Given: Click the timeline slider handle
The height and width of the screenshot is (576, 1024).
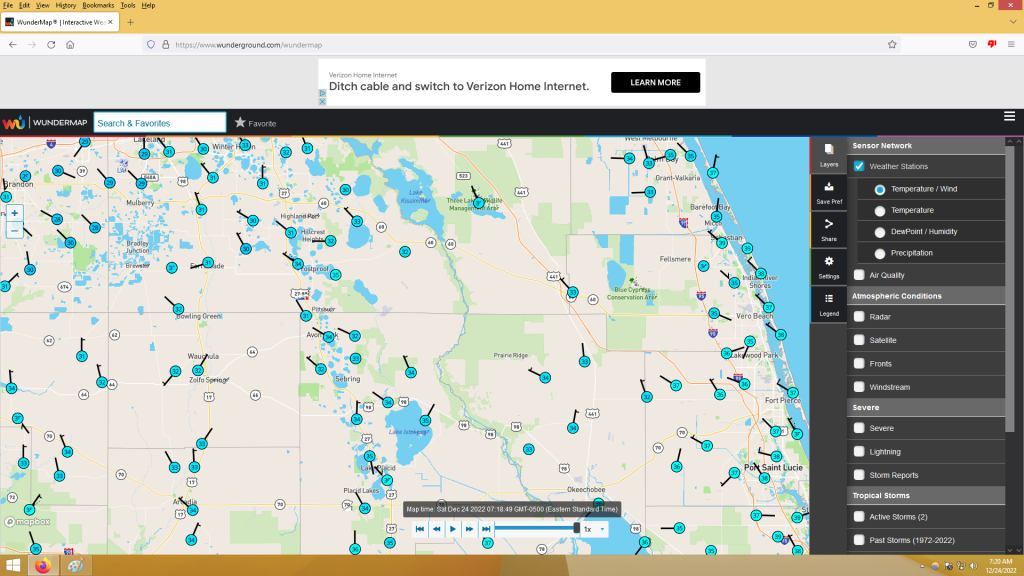Looking at the screenshot, I should click(576, 528).
